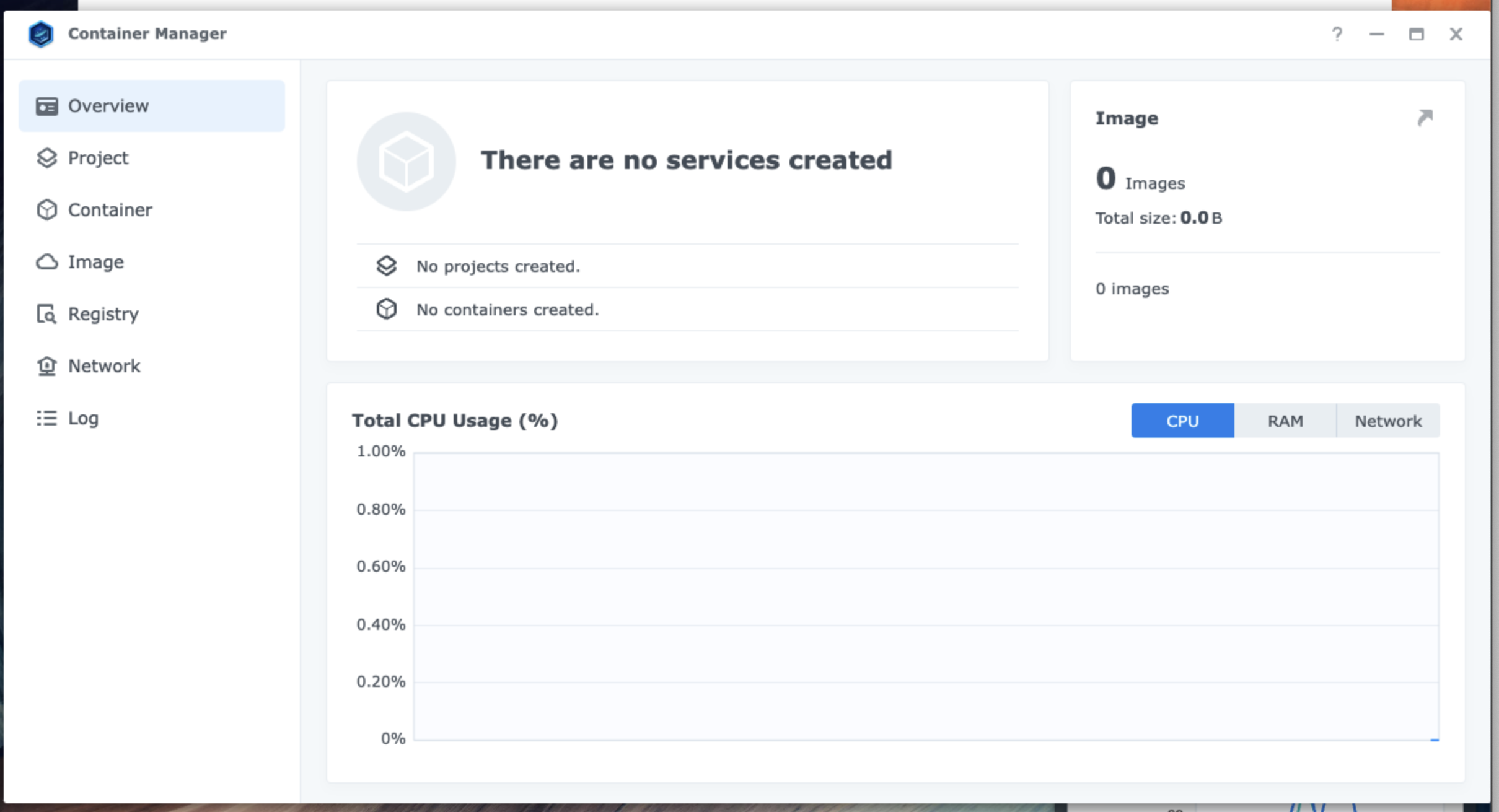Select the CPU usage tab

click(x=1182, y=421)
